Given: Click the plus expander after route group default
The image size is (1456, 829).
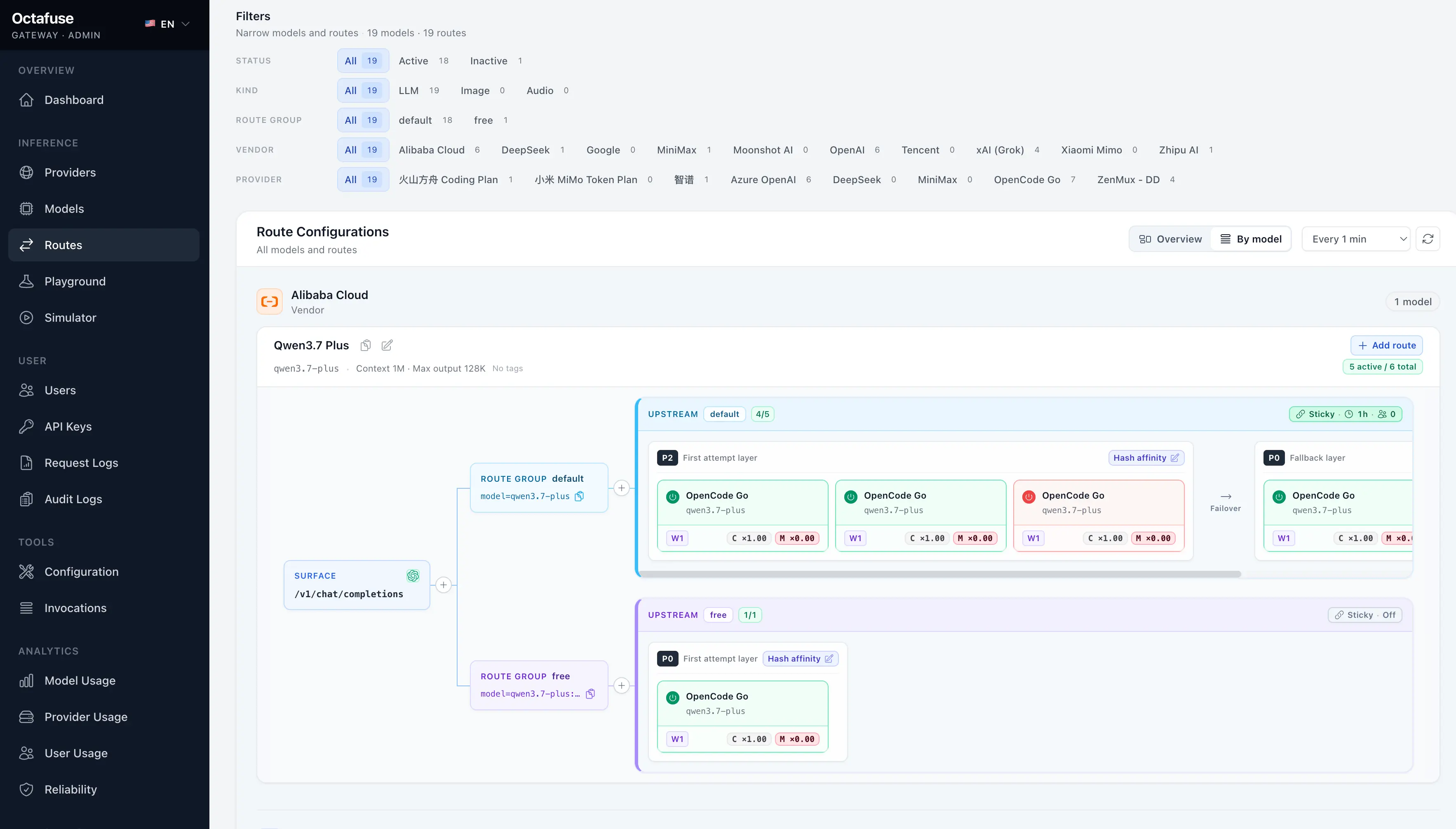Looking at the screenshot, I should pyautogui.click(x=621, y=488).
